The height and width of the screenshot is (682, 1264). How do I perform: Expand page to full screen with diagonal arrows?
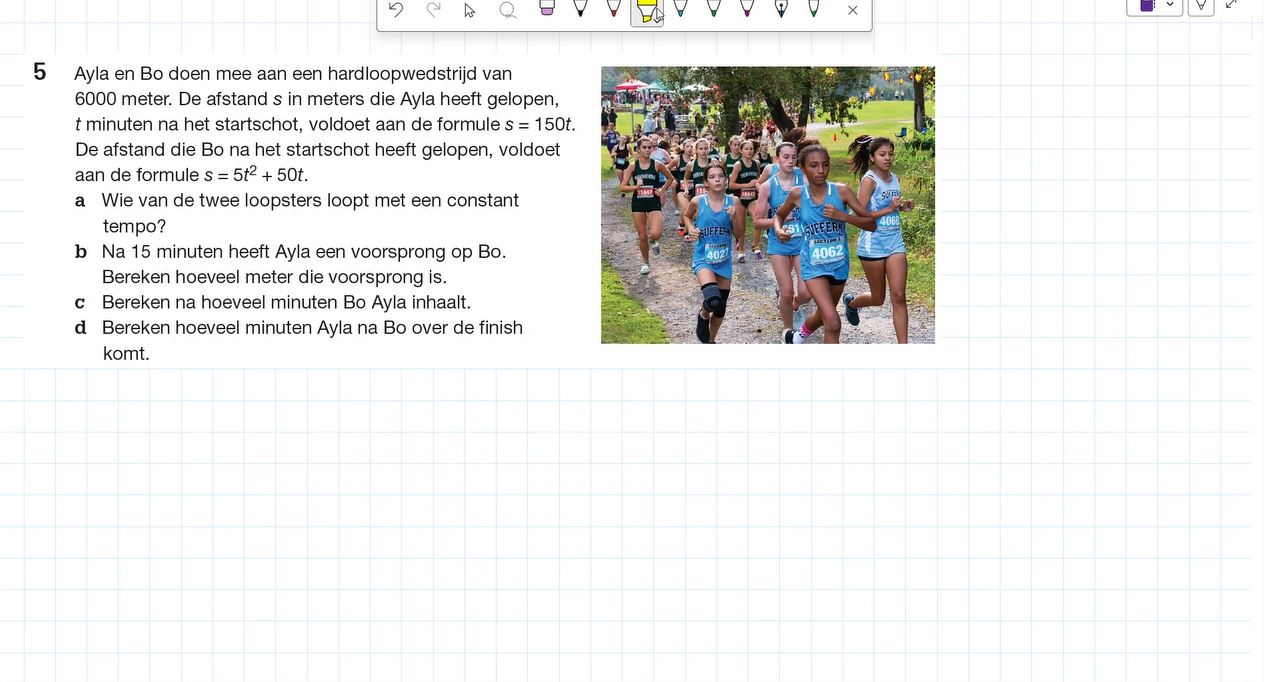pos(1231,4)
